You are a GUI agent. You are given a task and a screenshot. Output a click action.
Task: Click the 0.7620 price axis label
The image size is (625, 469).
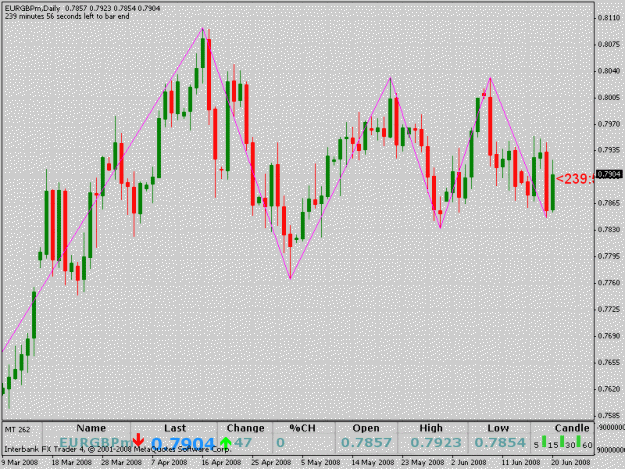609,389
